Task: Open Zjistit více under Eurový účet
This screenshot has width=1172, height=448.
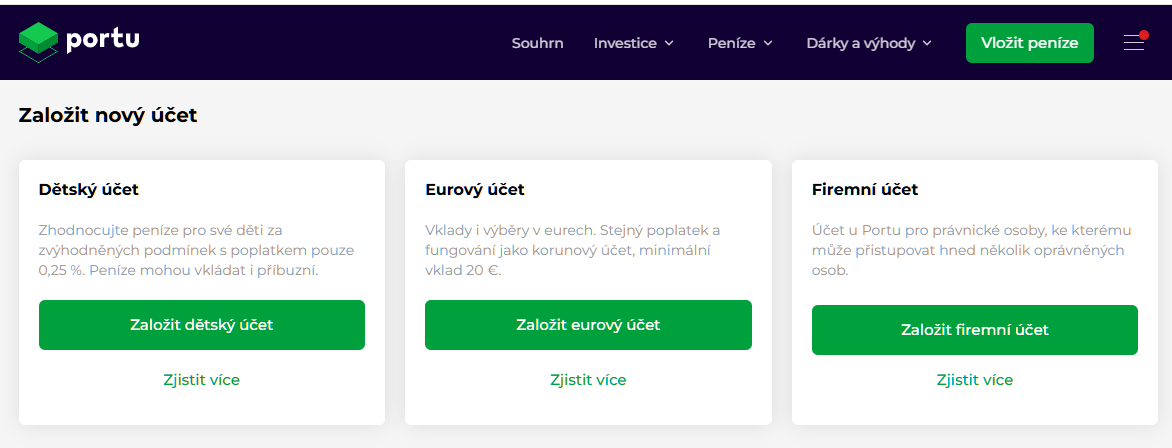Action: (x=588, y=380)
